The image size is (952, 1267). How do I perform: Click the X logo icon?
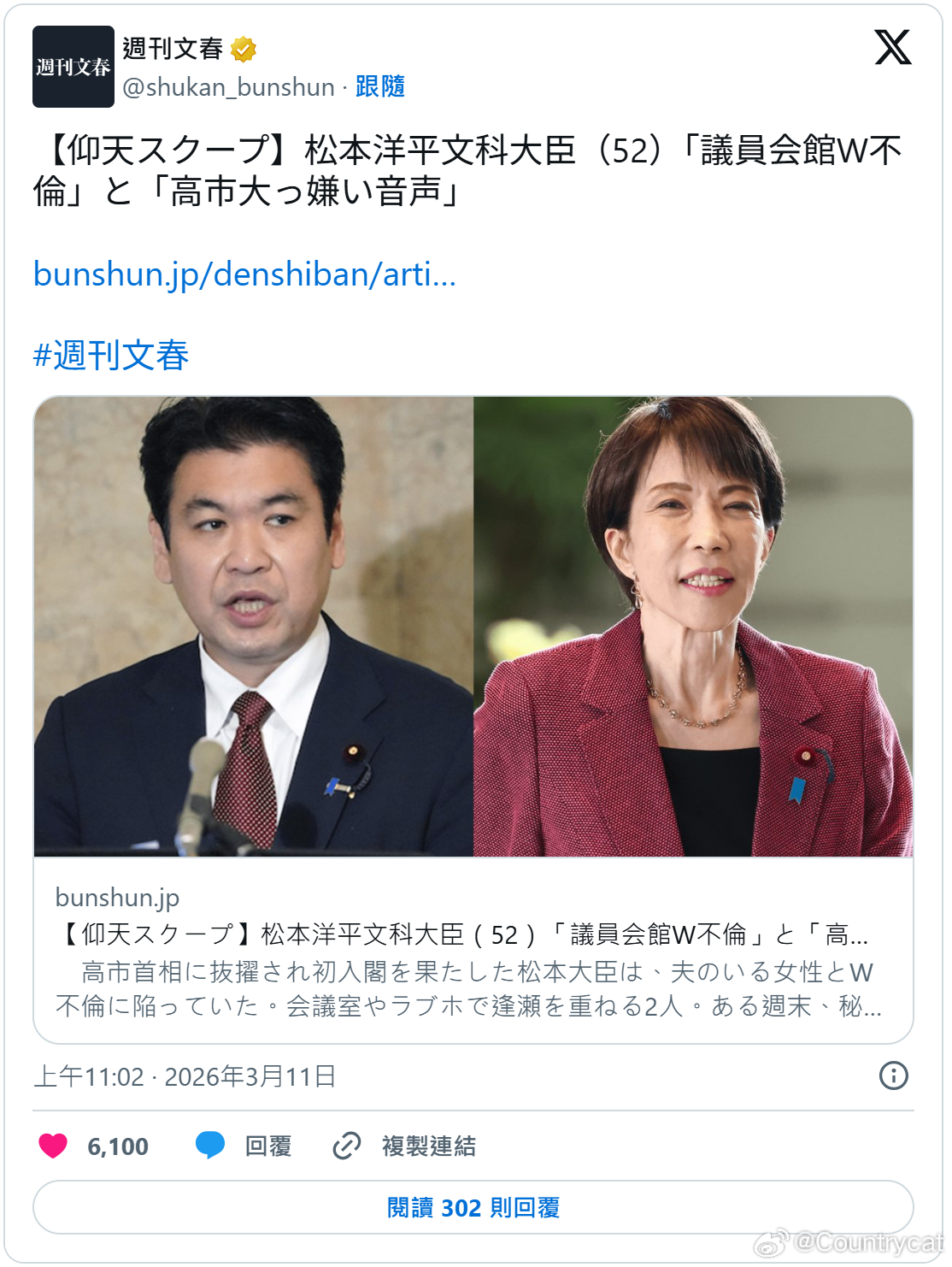tap(893, 47)
